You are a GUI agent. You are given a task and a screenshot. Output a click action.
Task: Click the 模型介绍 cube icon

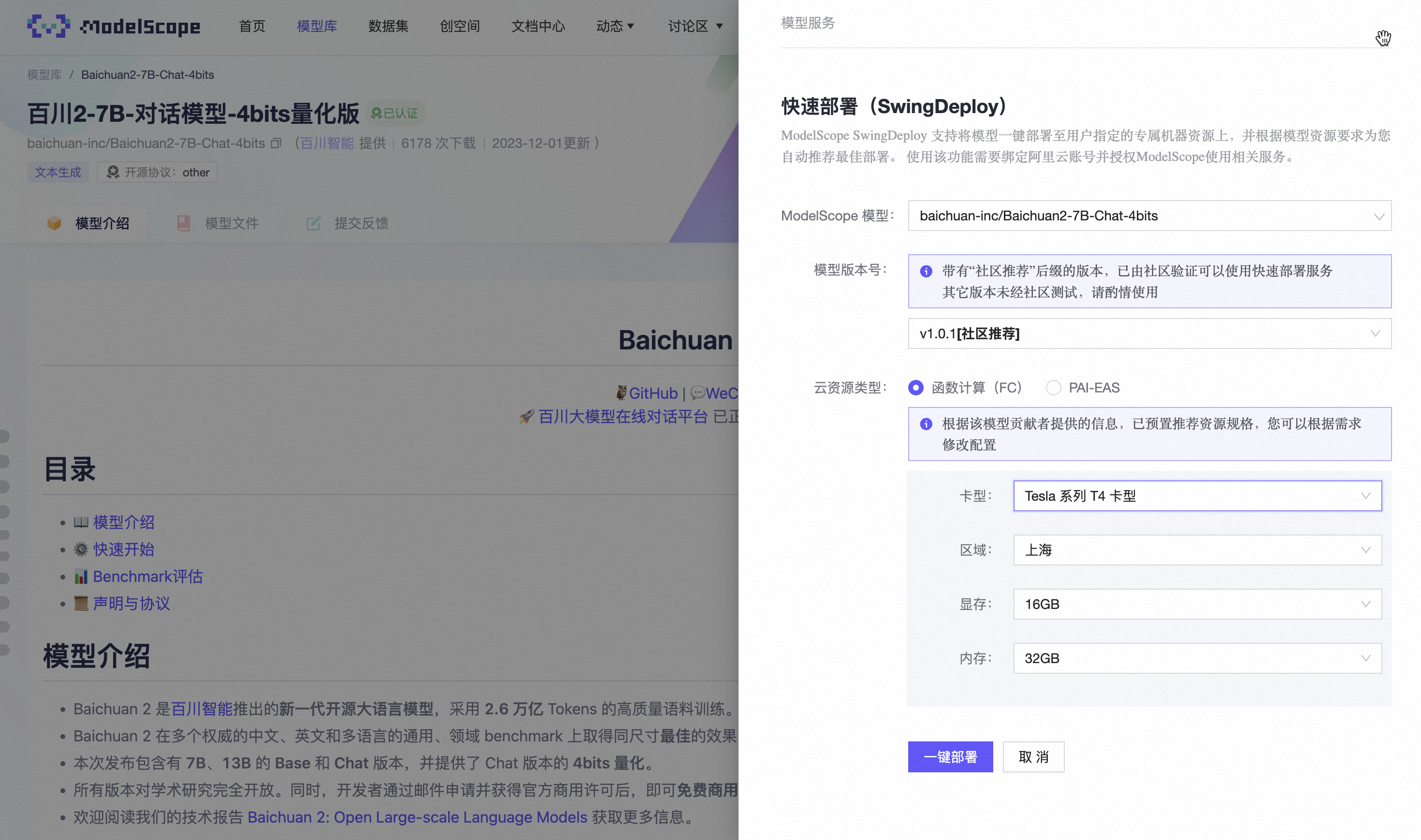point(54,223)
